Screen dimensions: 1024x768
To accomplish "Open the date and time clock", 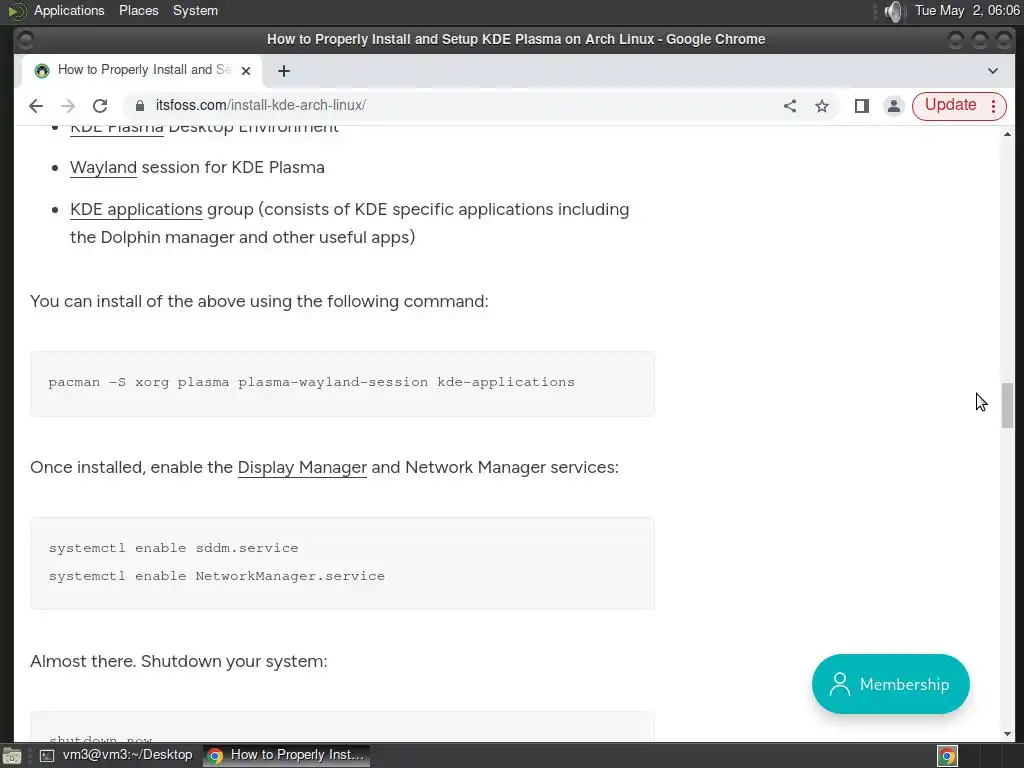I will click(x=967, y=10).
